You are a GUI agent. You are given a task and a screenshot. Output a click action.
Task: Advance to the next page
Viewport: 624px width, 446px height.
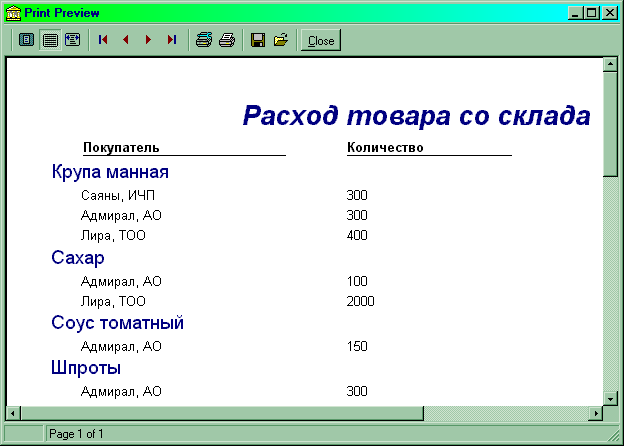[148, 40]
